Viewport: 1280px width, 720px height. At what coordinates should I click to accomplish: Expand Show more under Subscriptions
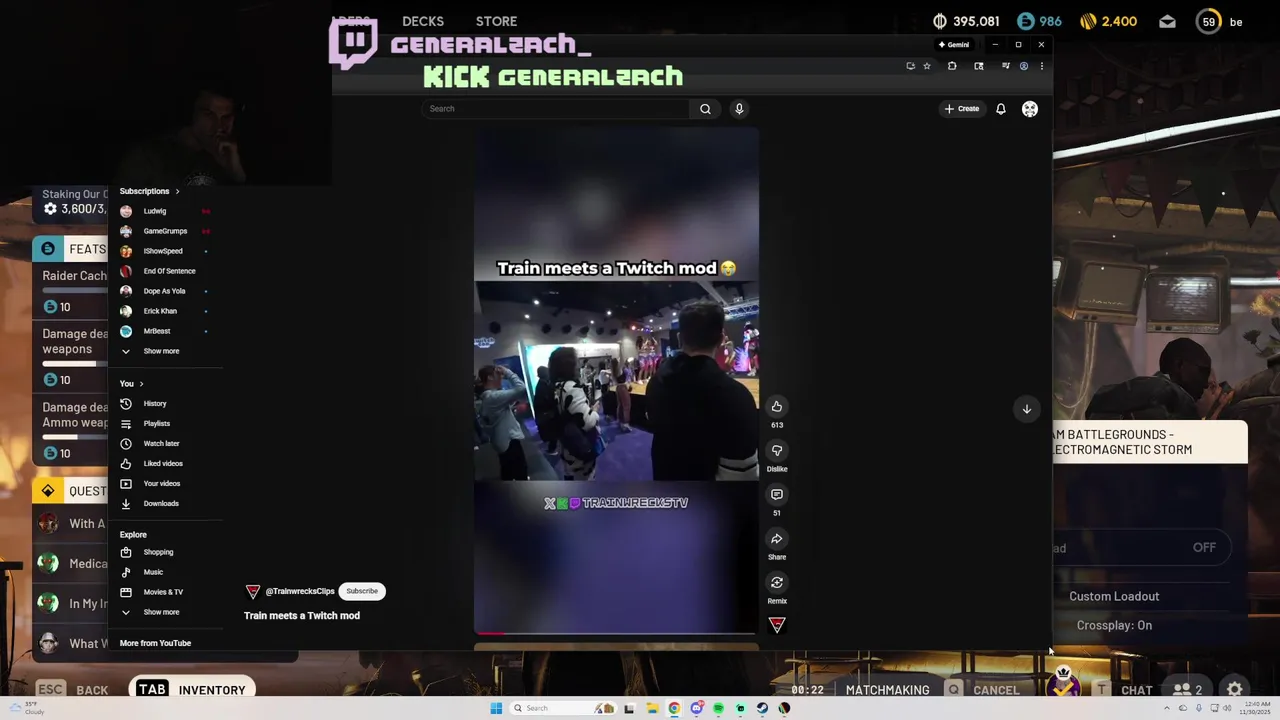coord(160,351)
